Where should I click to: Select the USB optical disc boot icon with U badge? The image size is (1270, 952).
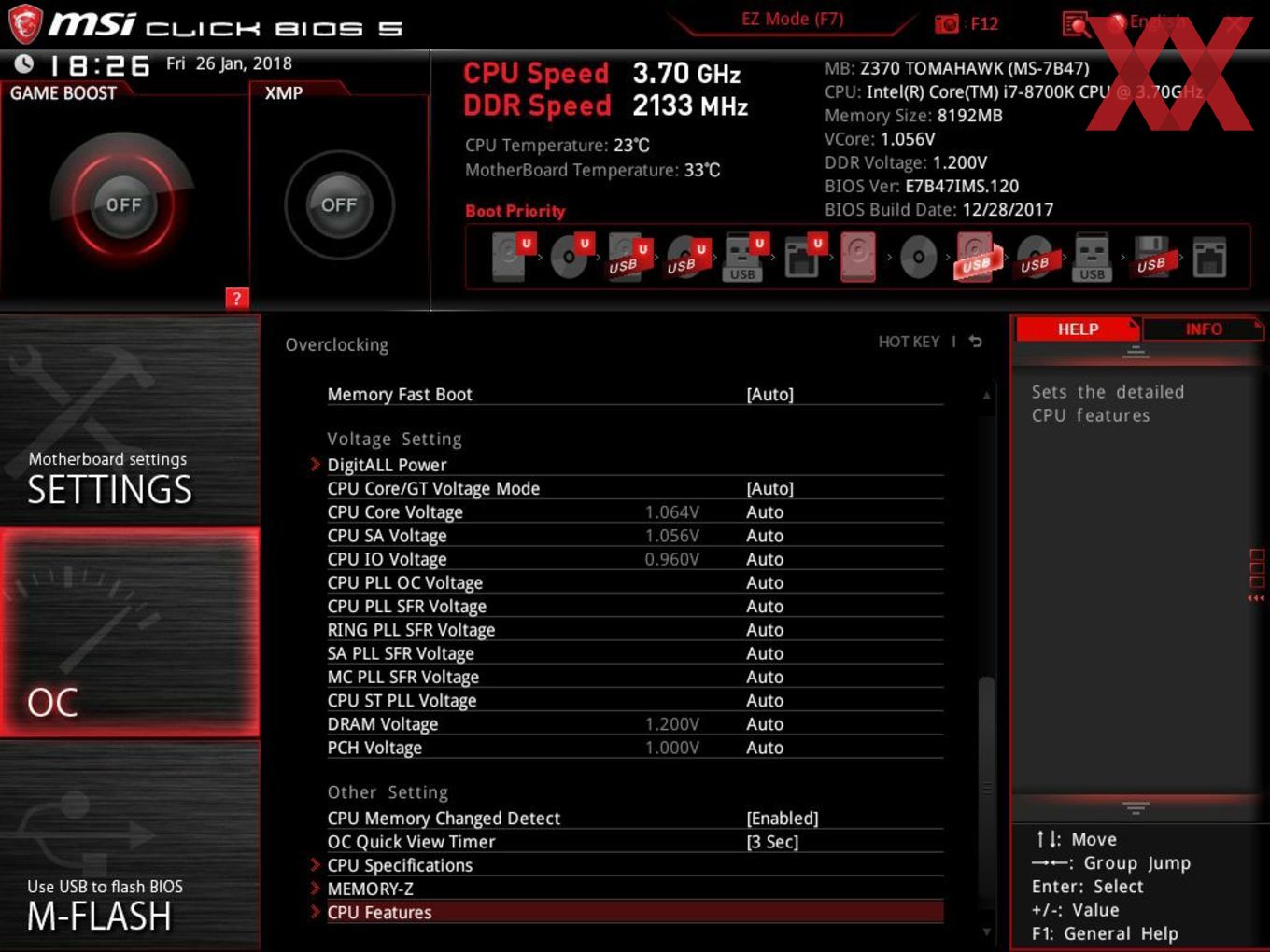686,257
